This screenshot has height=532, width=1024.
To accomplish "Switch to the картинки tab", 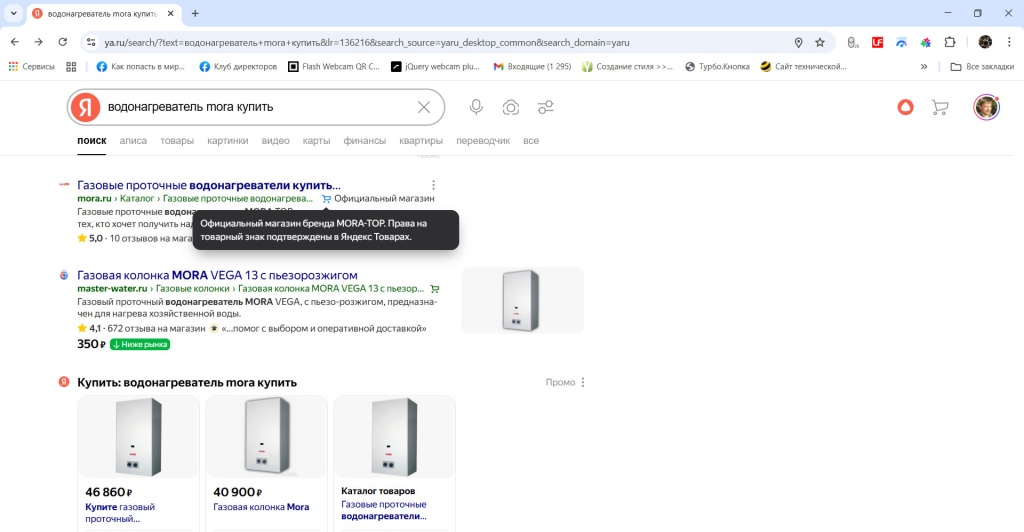I will click(228, 141).
